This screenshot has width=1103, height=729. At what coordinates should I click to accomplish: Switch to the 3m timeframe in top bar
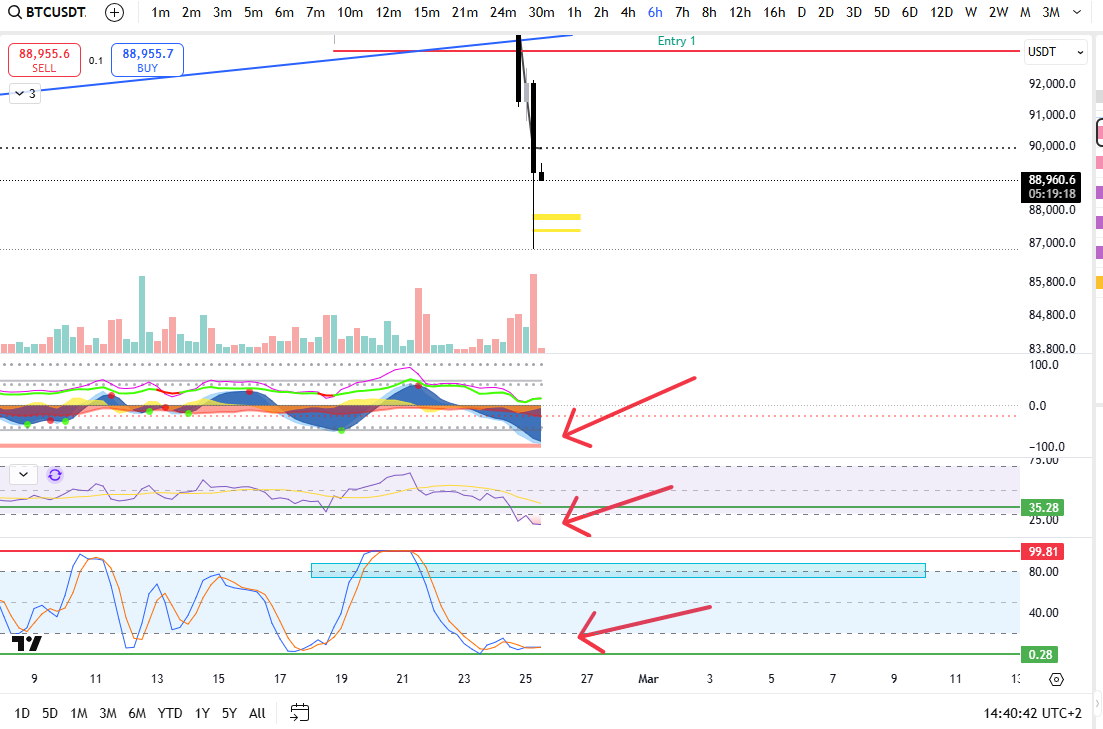tap(222, 12)
